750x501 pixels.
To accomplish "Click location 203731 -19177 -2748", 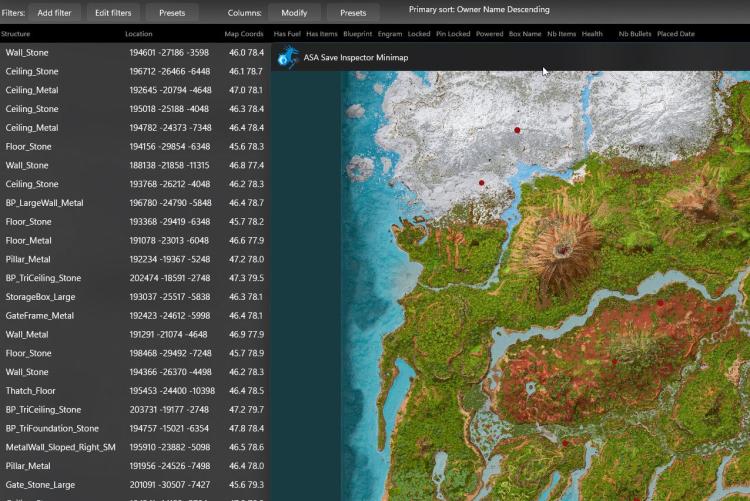I will click(x=169, y=410).
